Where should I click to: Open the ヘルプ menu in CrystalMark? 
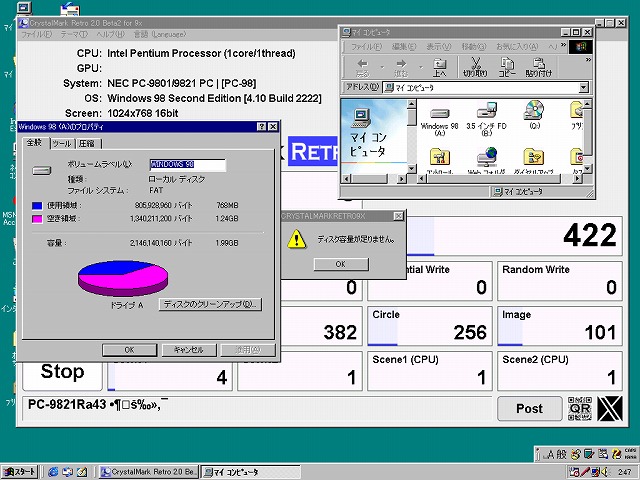(110, 35)
